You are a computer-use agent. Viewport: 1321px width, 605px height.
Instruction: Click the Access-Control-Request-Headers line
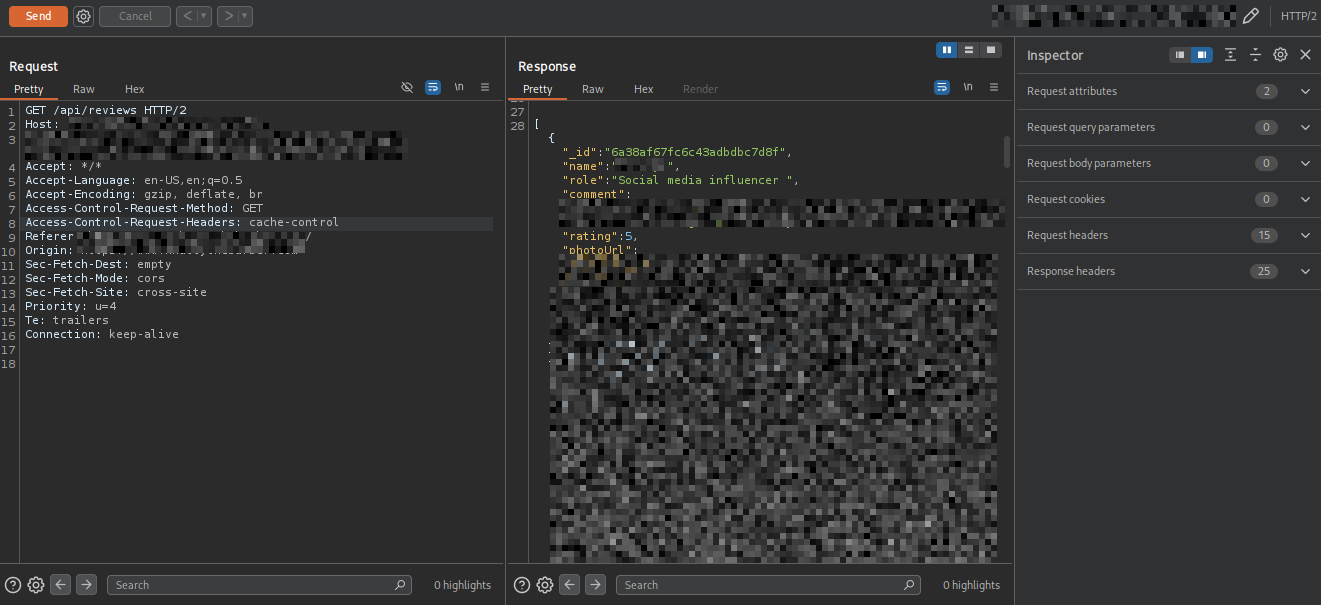pyautogui.click(x=182, y=222)
